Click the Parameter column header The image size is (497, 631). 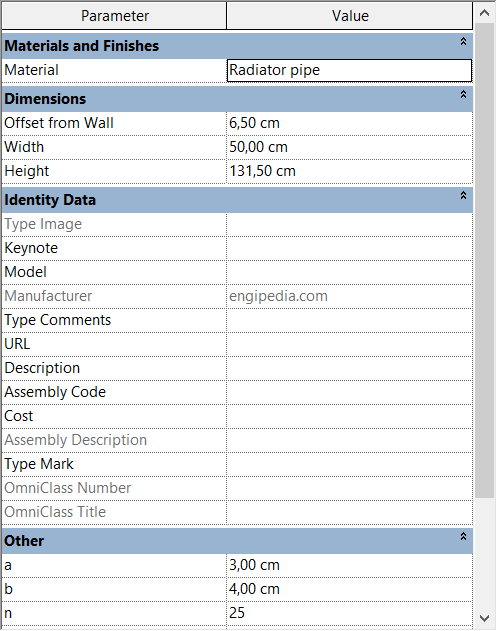[114, 16]
